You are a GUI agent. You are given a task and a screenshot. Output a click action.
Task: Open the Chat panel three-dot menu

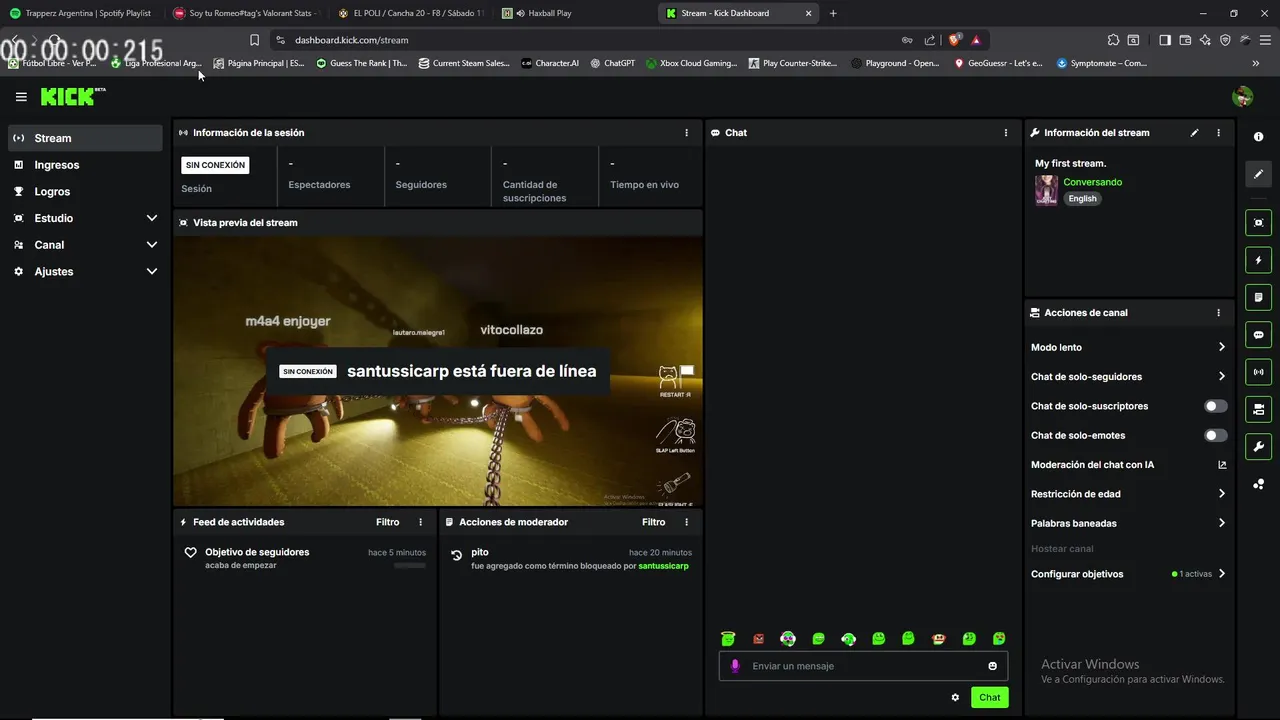pos(1006,132)
